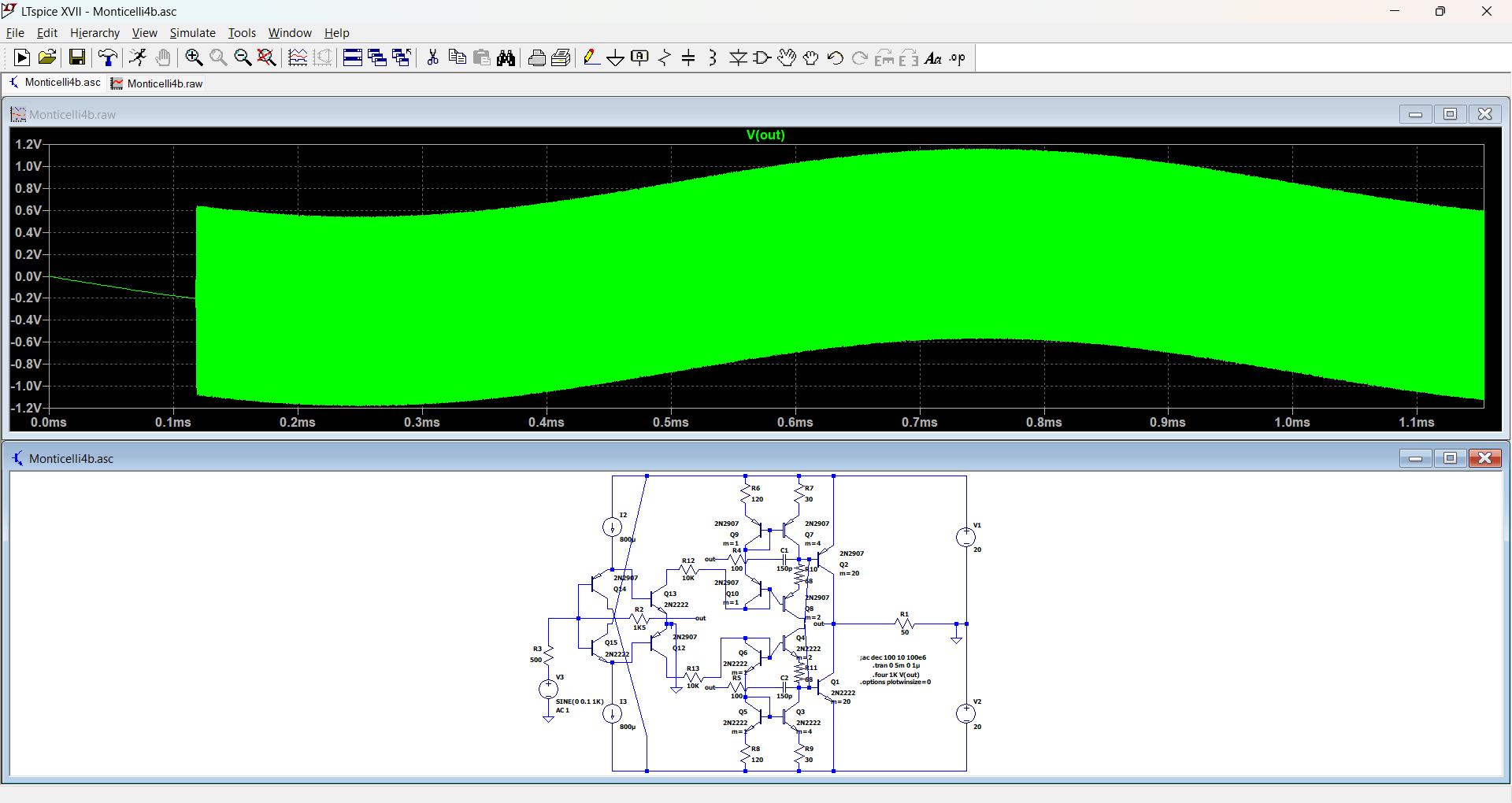Run the simulation with running man icon
1512x803 pixels.
[x=138, y=57]
